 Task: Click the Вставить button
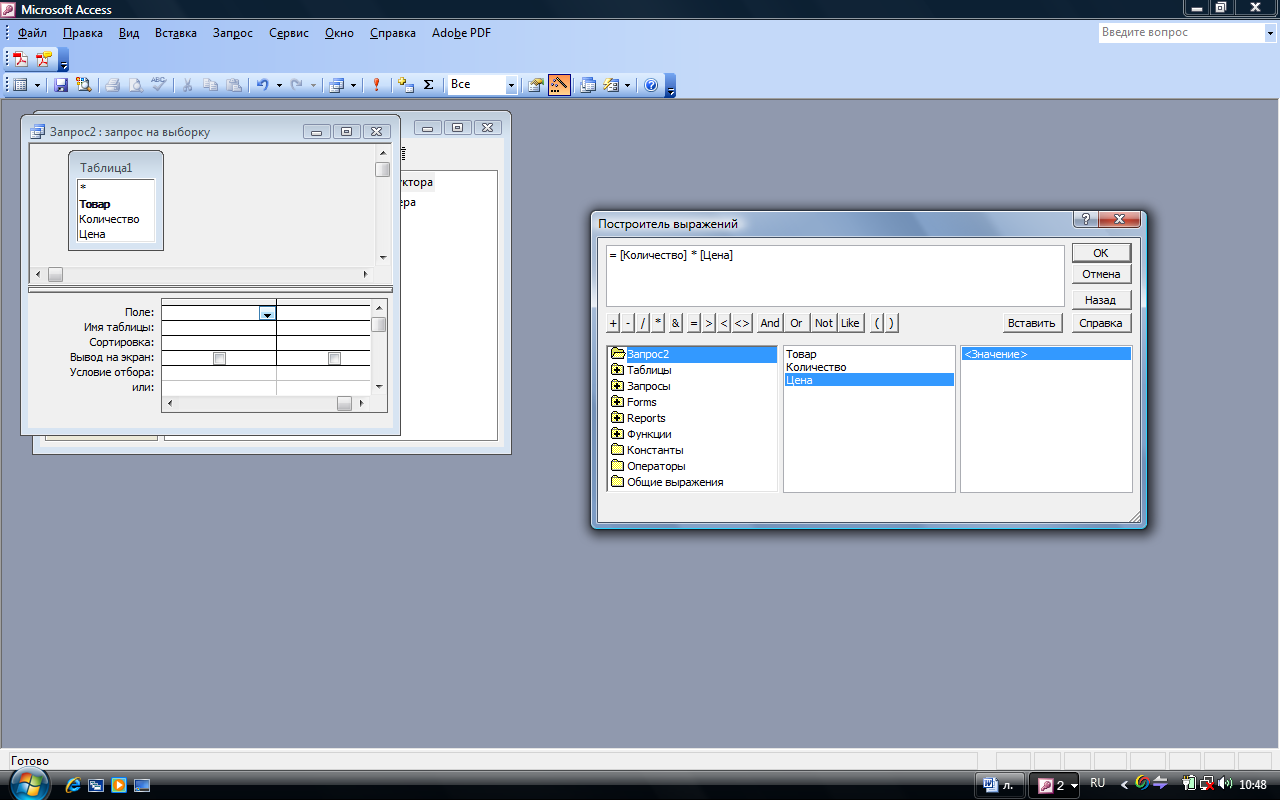1032,323
